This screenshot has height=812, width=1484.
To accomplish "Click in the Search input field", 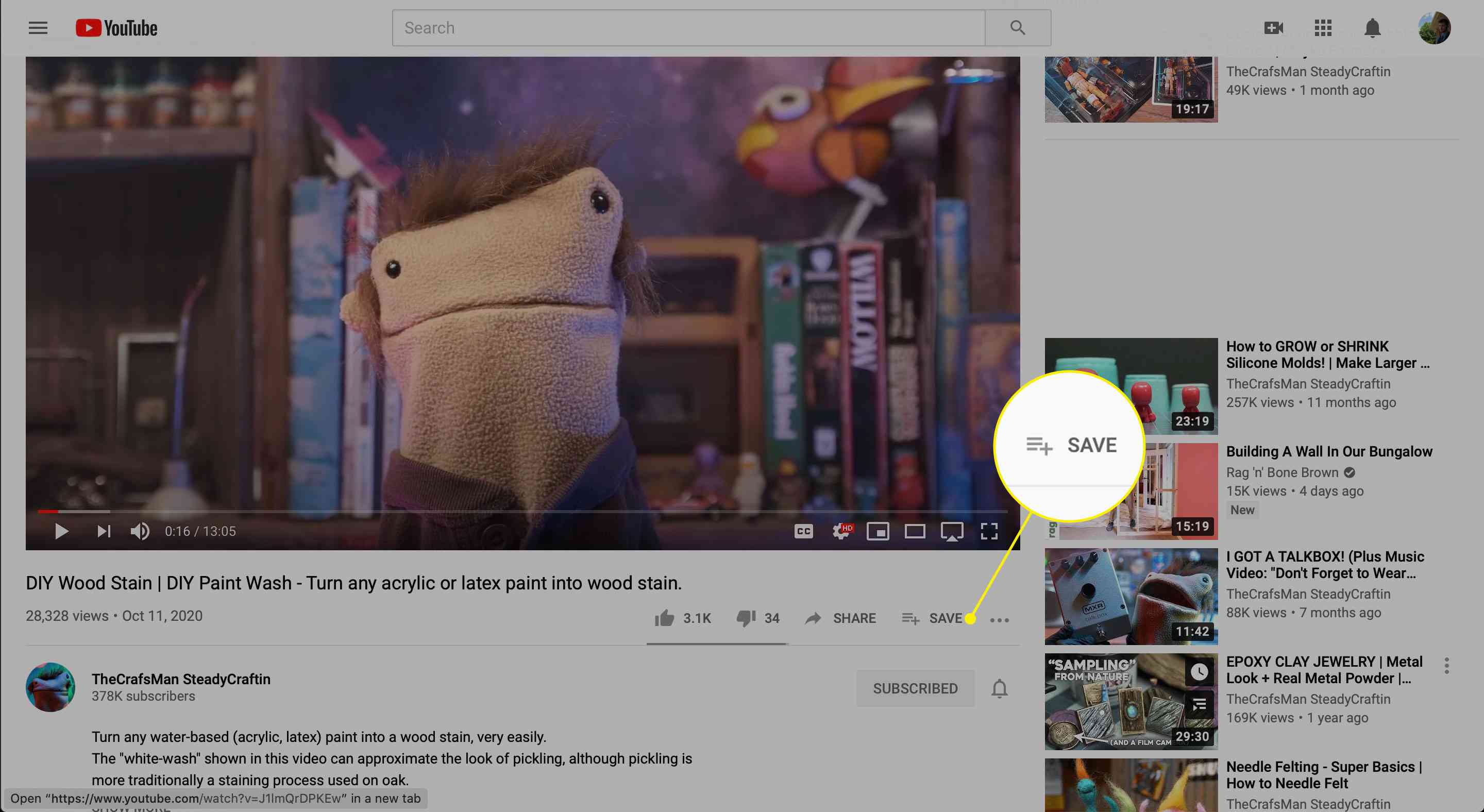I will (688, 28).
